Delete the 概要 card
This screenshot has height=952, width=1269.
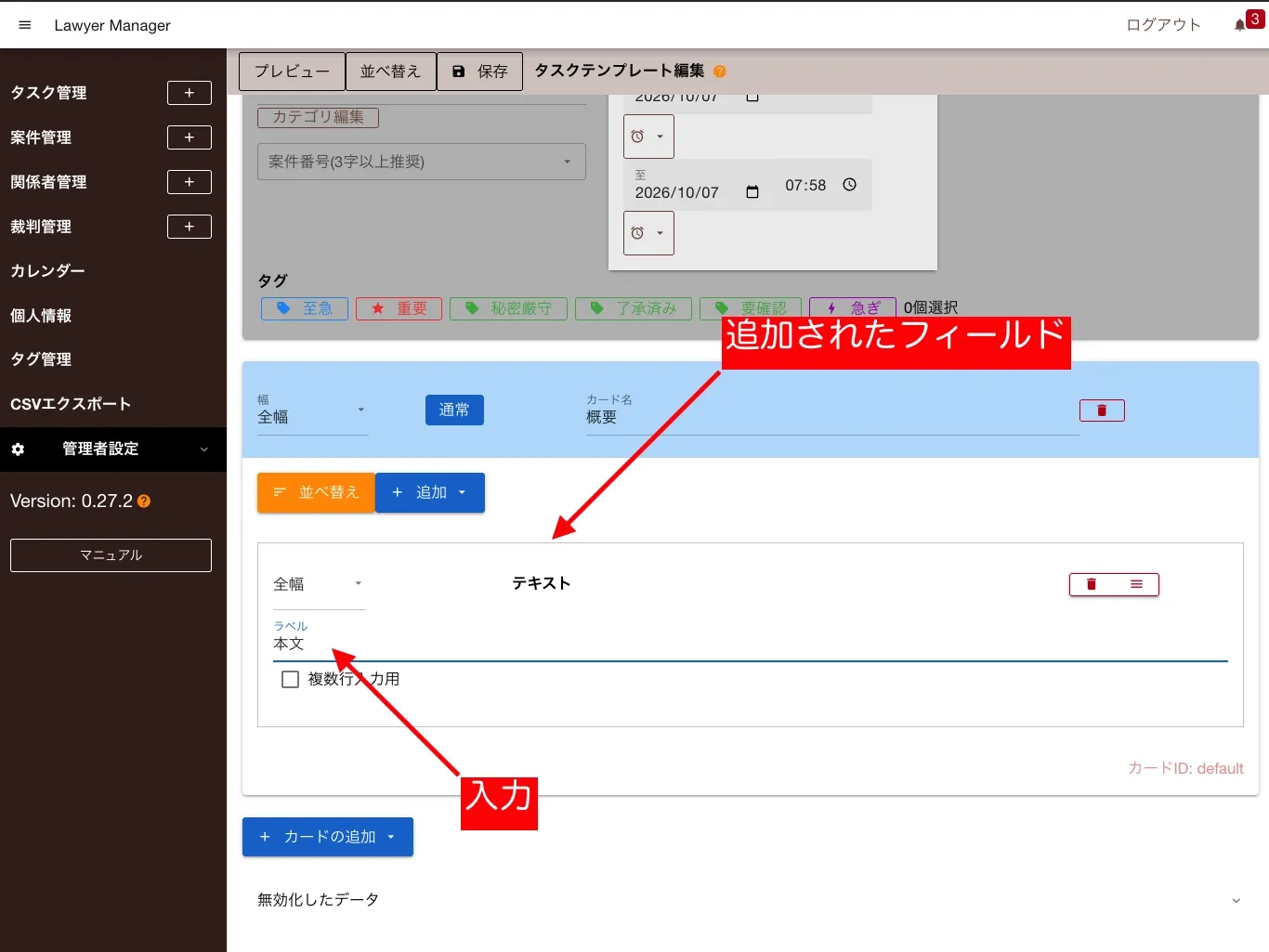click(x=1102, y=411)
